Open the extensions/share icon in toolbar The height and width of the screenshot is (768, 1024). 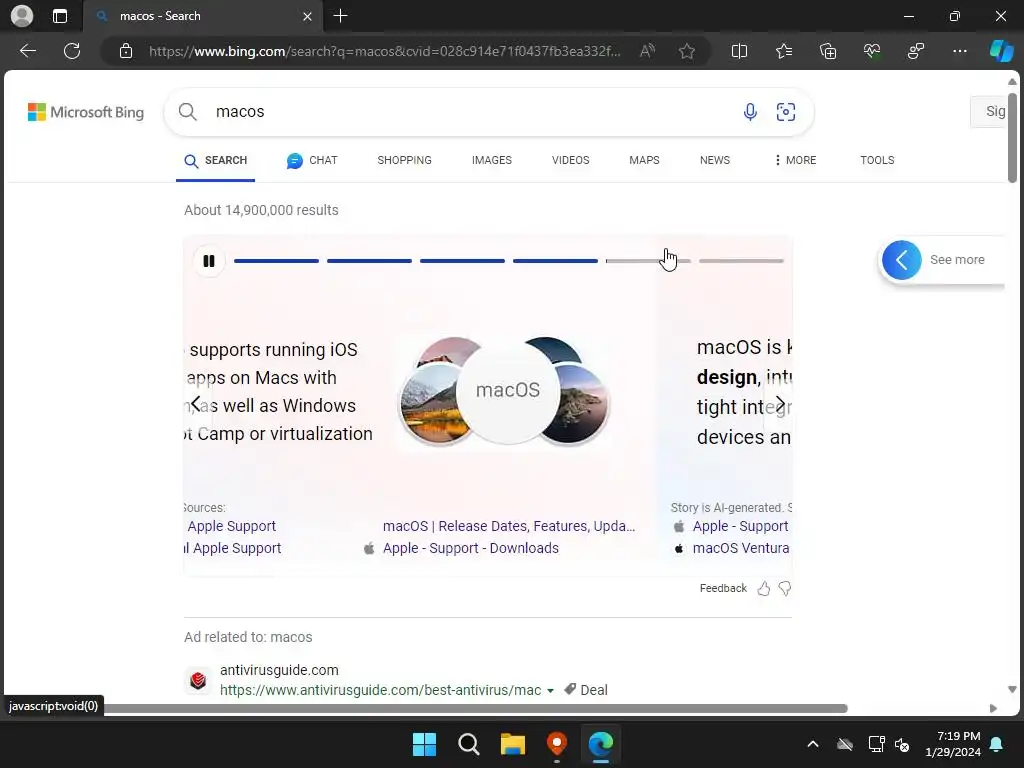point(916,51)
